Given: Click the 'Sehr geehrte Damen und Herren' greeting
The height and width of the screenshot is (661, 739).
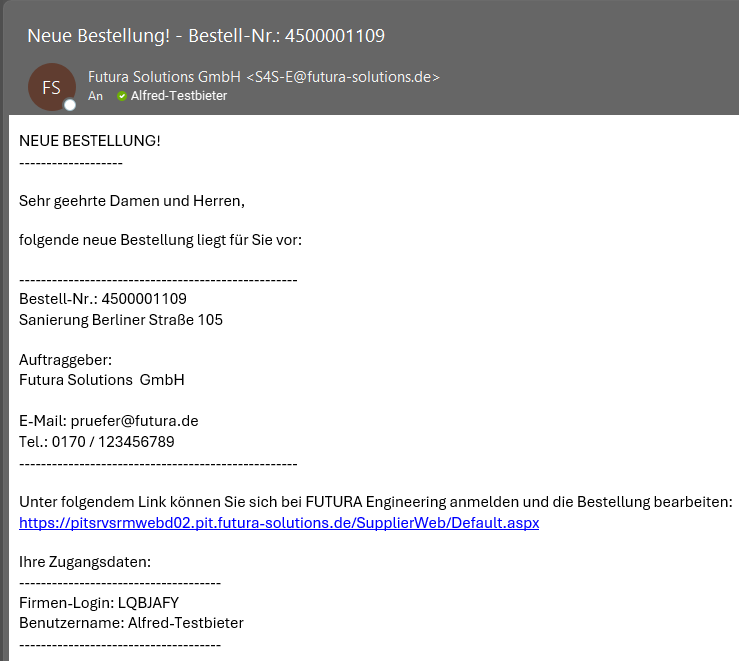Looking at the screenshot, I should (x=131, y=201).
